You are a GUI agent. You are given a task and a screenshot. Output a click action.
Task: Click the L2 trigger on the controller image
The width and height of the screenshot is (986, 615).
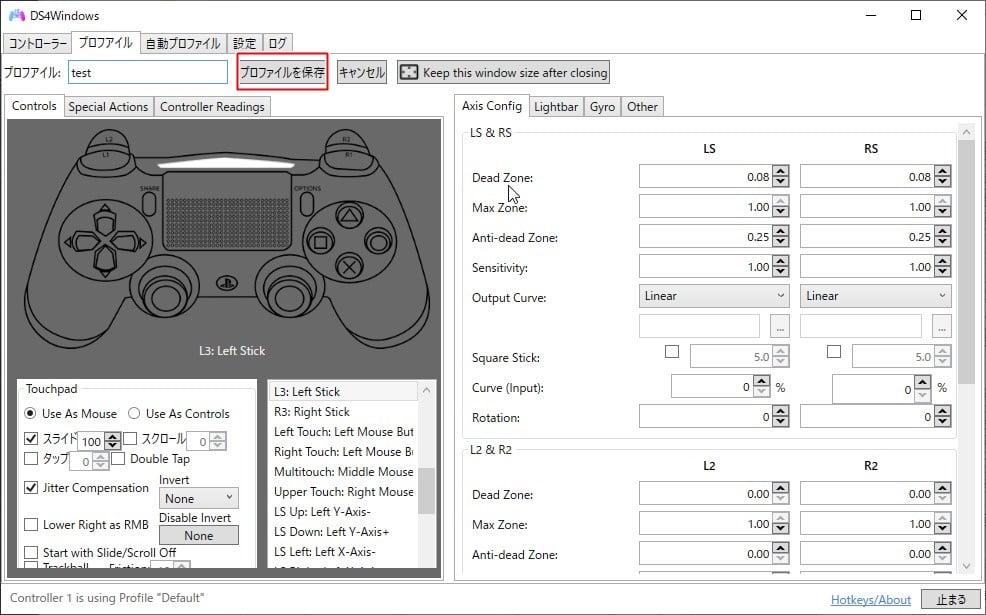coord(109,139)
